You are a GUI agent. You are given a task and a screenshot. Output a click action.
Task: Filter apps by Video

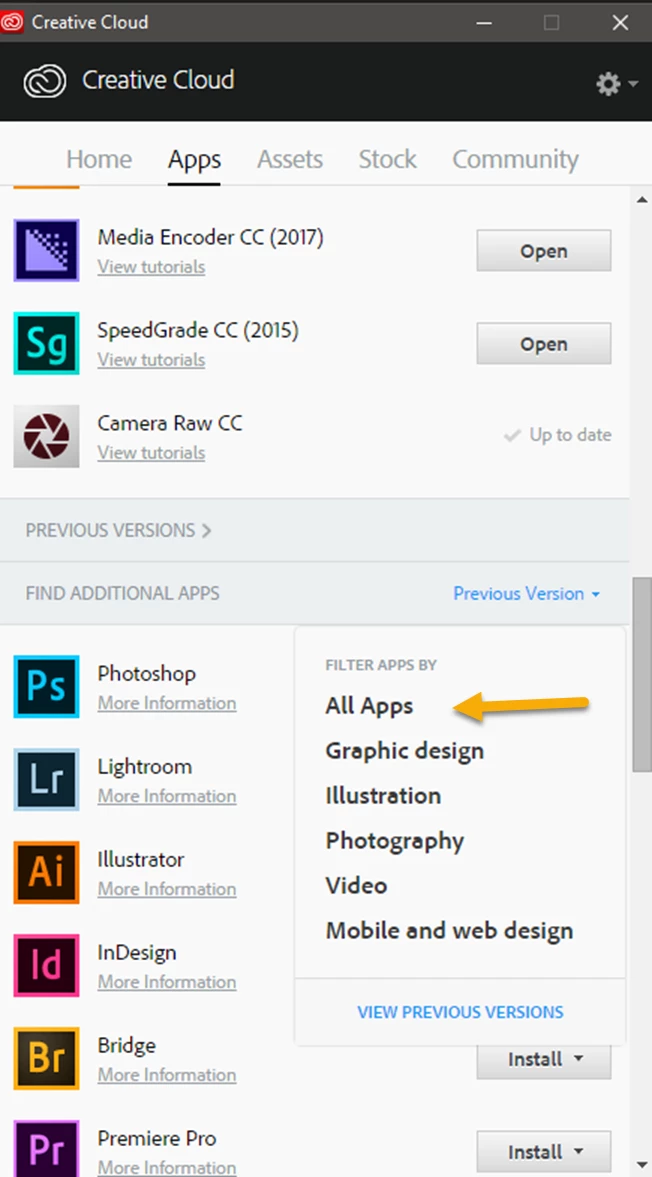click(x=356, y=886)
